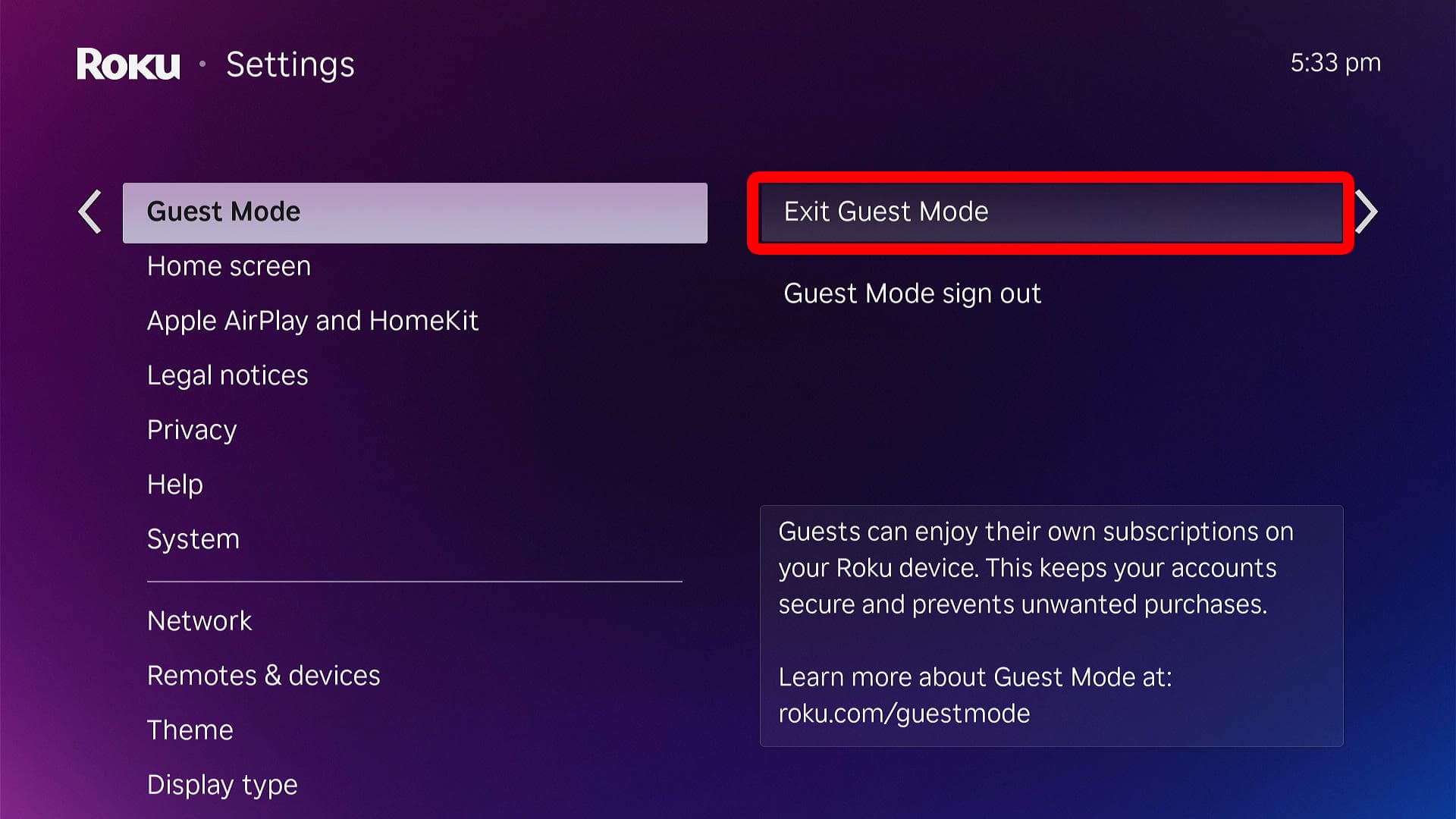Image resolution: width=1456 pixels, height=819 pixels.
Task: Navigate to Theme settings
Action: pyautogui.click(x=189, y=729)
